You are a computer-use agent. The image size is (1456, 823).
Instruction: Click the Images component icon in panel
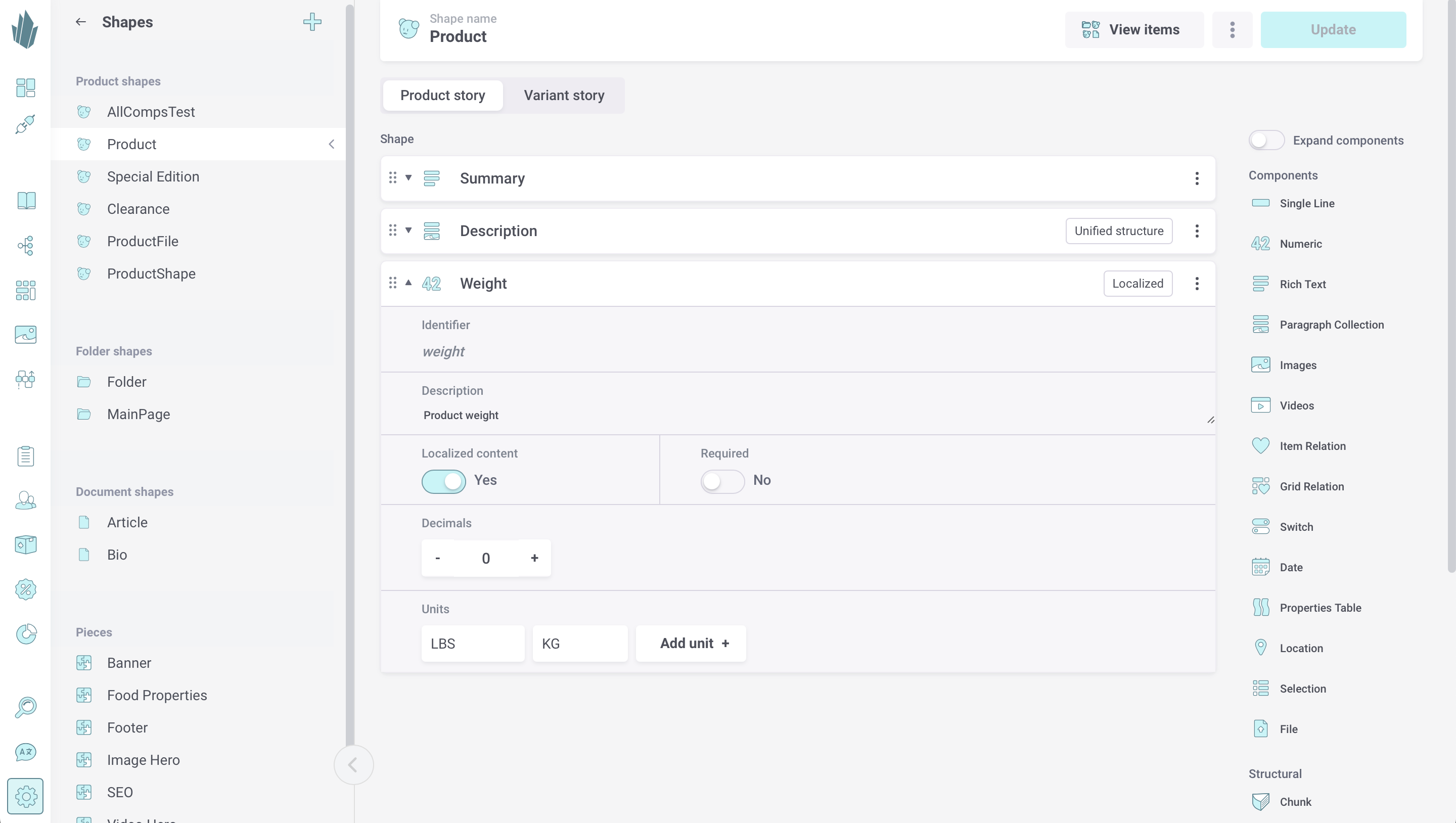click(x=1261, y=365)
